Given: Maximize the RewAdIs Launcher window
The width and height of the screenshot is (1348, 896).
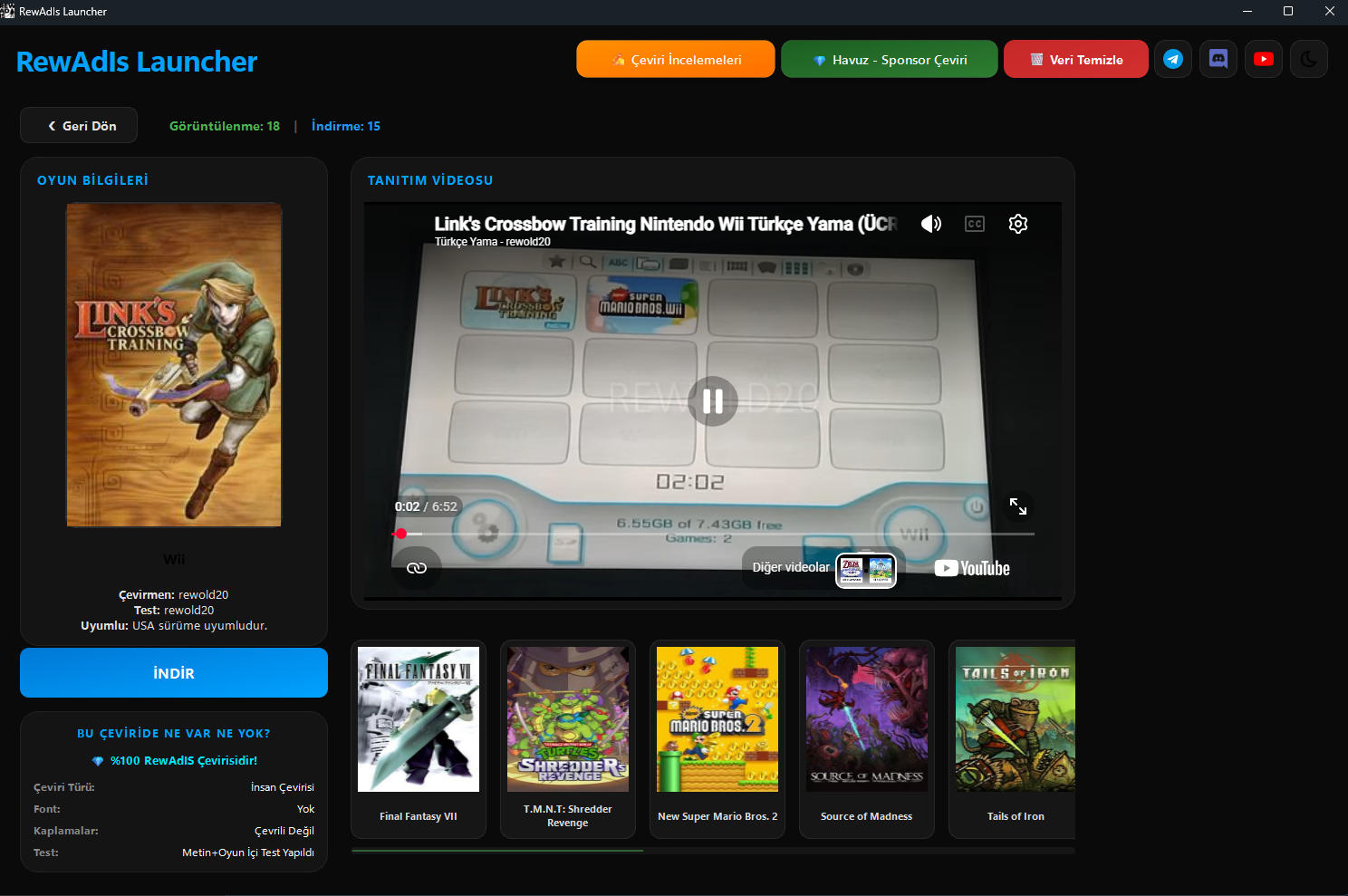Looking at the screenshot, I should 1288,12.
